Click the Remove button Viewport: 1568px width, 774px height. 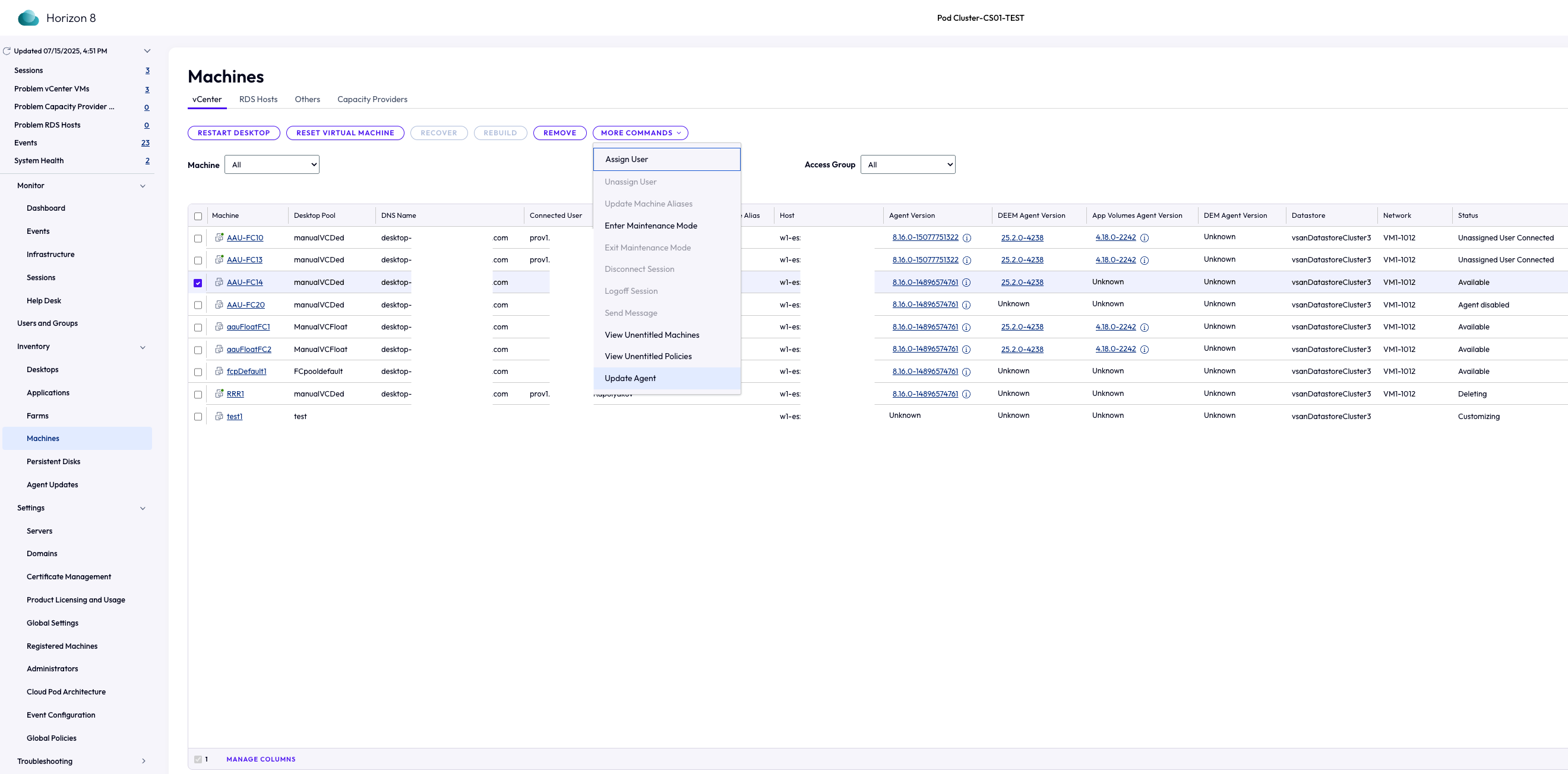tap(560, 132)
